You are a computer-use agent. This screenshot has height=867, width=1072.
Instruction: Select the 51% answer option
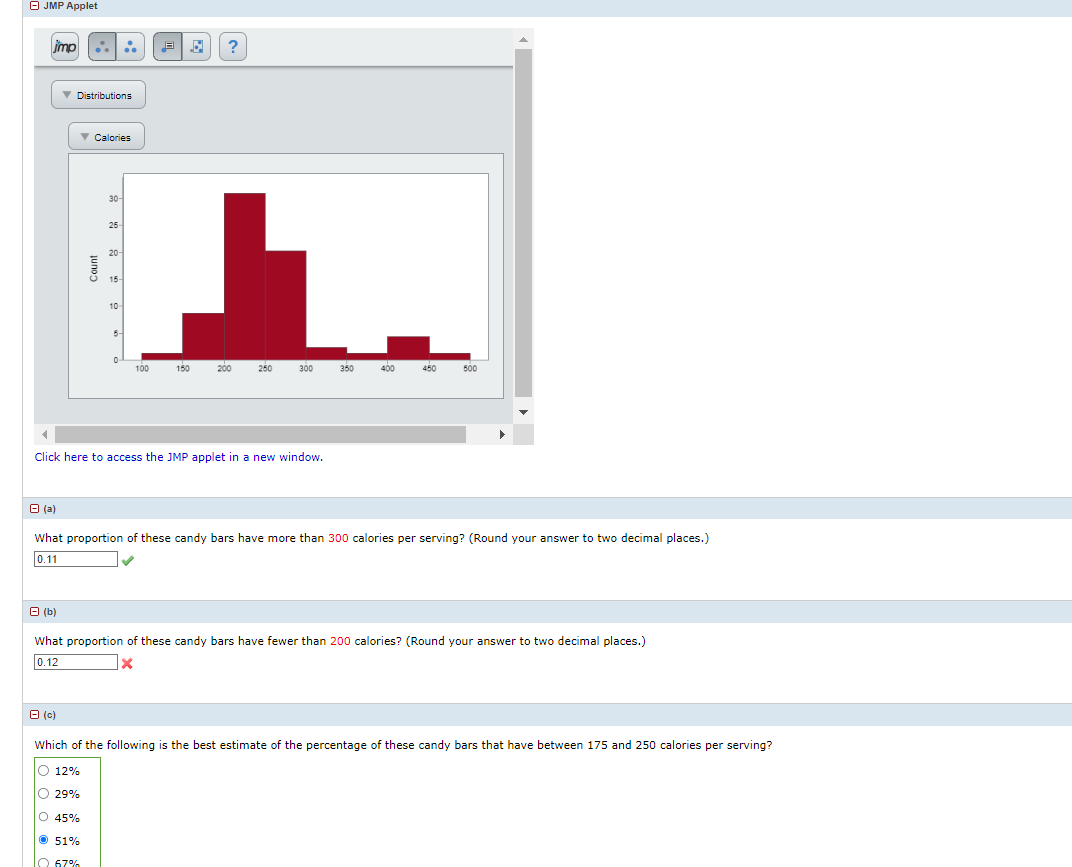[x=43, y=840]
